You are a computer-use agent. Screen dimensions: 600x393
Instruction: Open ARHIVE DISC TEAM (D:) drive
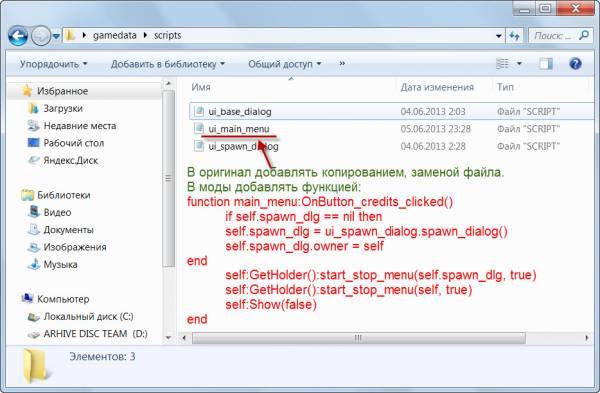click(95, 334)
